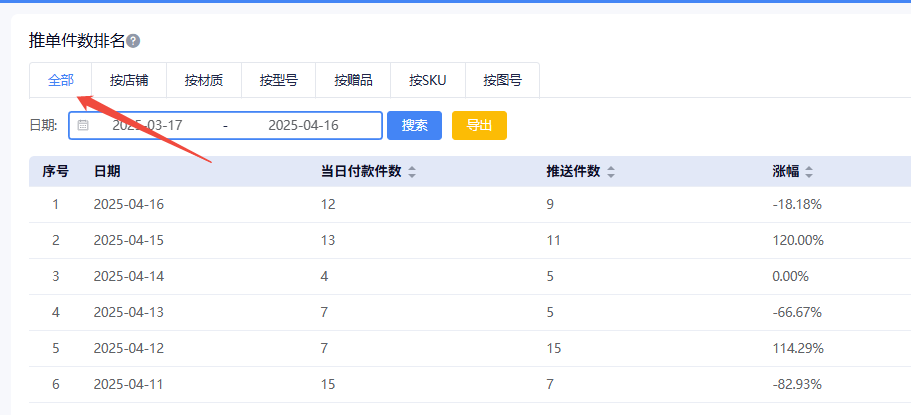The width and height of the screenshot is (911, 415).
Task: Click the calendar icon in date field
Action: point(83,126)
